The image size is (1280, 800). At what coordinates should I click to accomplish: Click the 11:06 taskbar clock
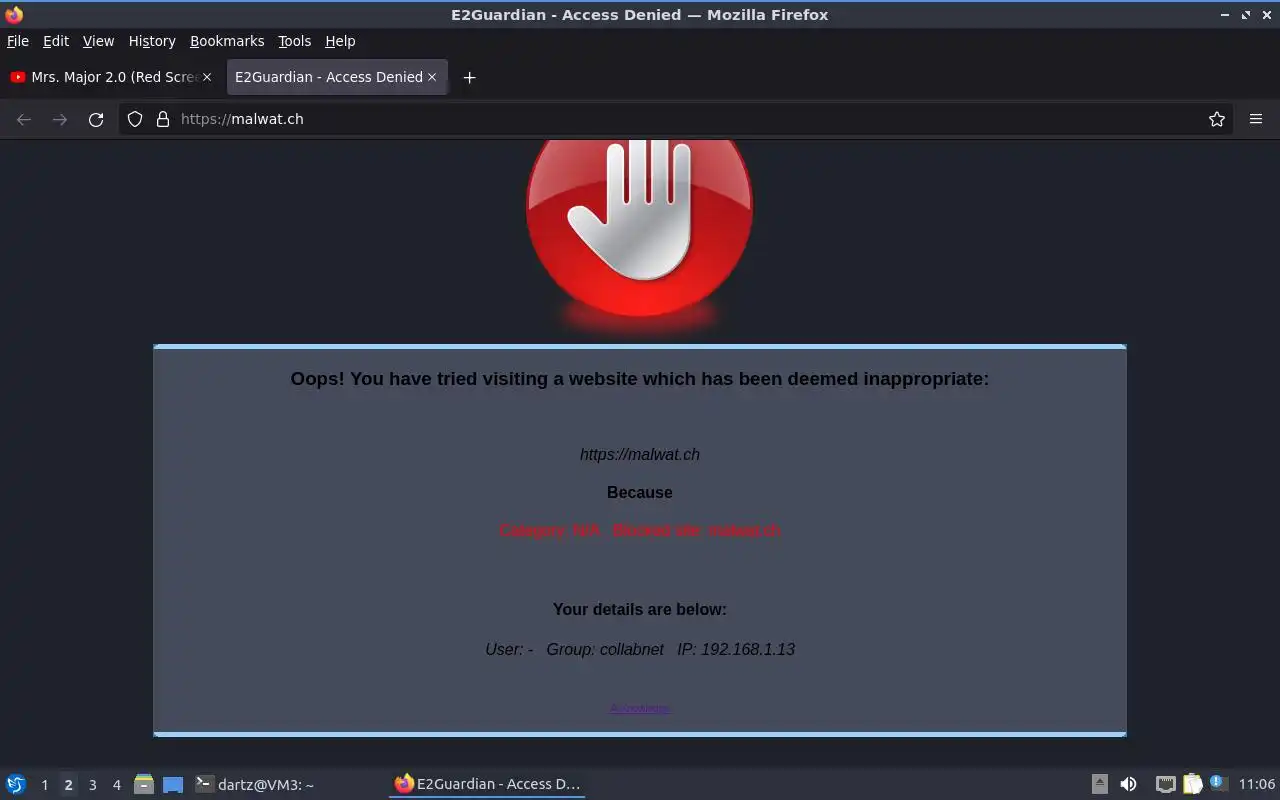coord(1257,784)
